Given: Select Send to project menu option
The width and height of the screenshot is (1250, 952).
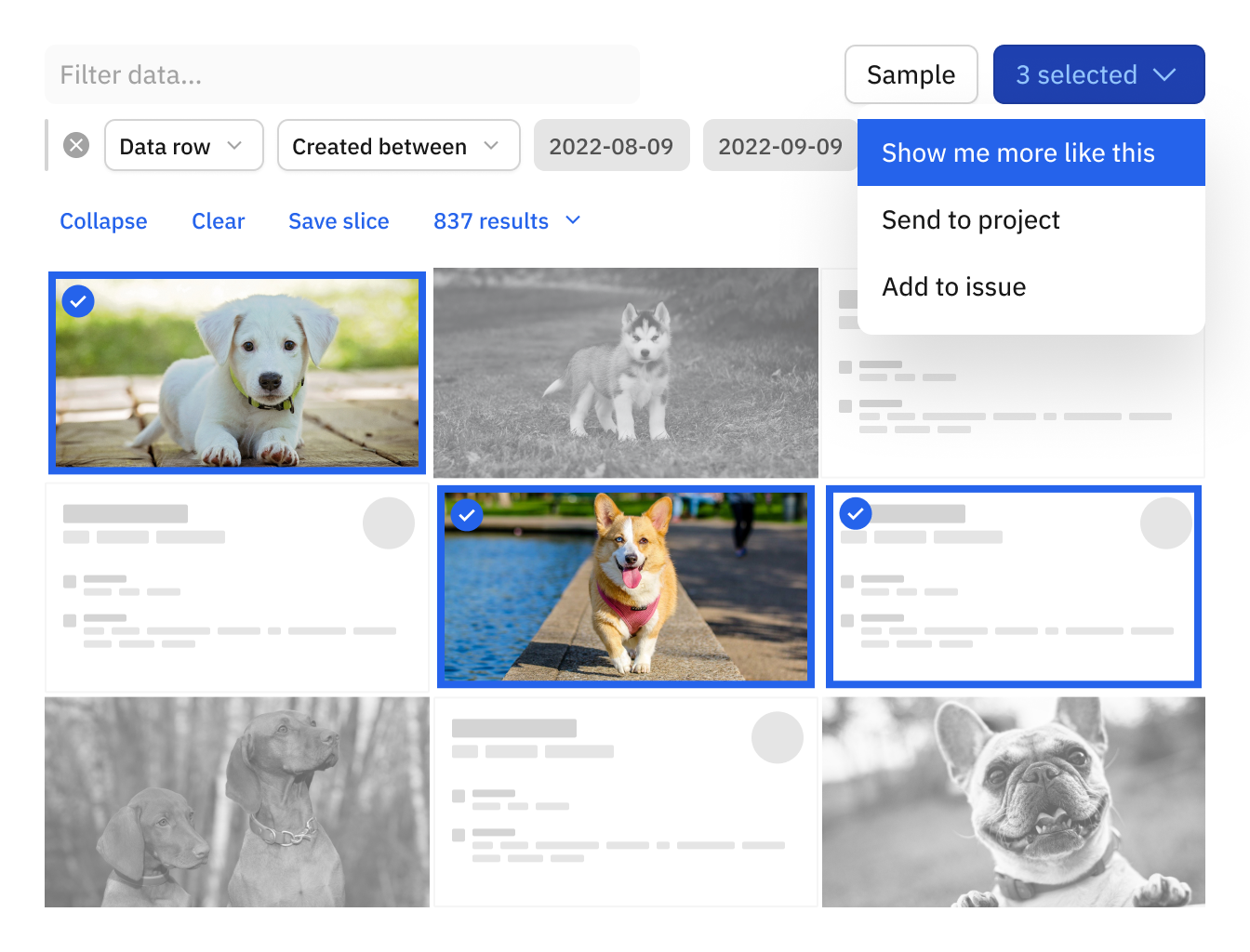Looking at the screenshot, I should click(971, 220).
